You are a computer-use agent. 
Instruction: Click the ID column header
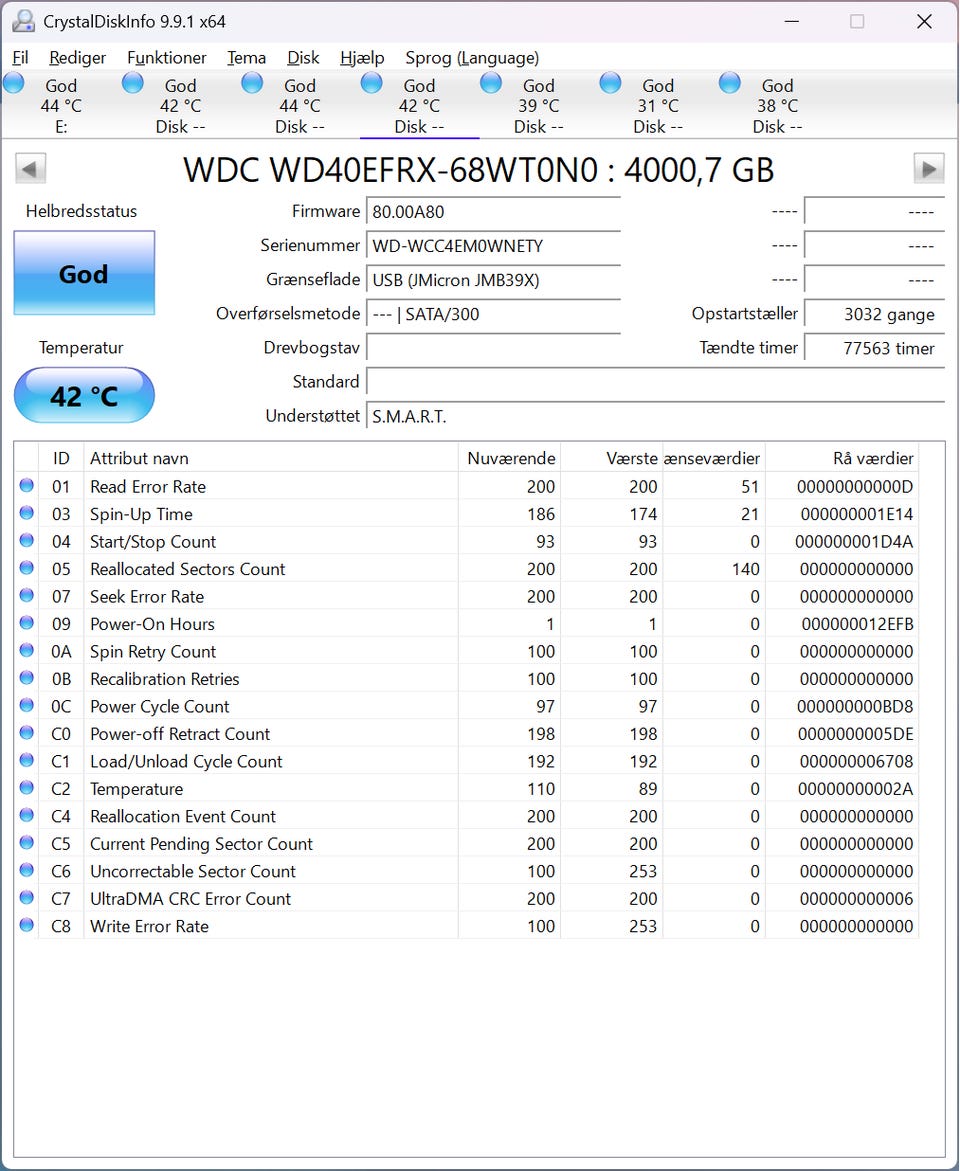tap(61, 459)
